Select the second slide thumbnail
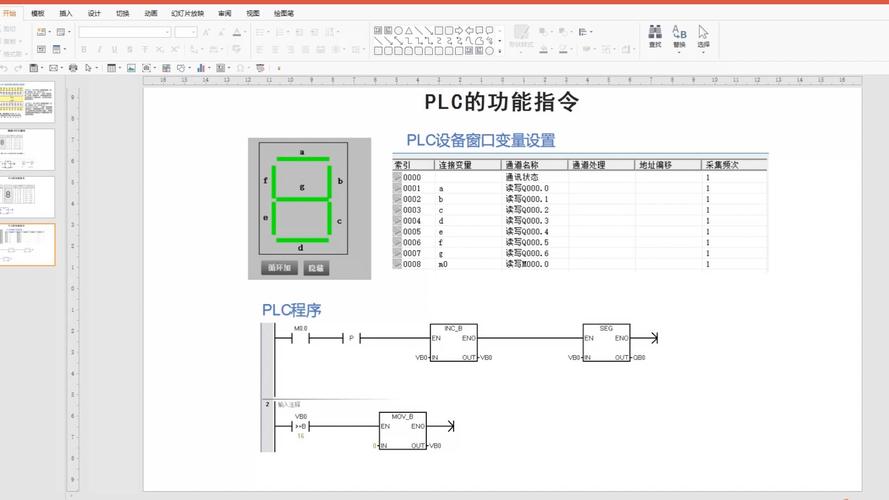889x500 pixels. [27, 149]
